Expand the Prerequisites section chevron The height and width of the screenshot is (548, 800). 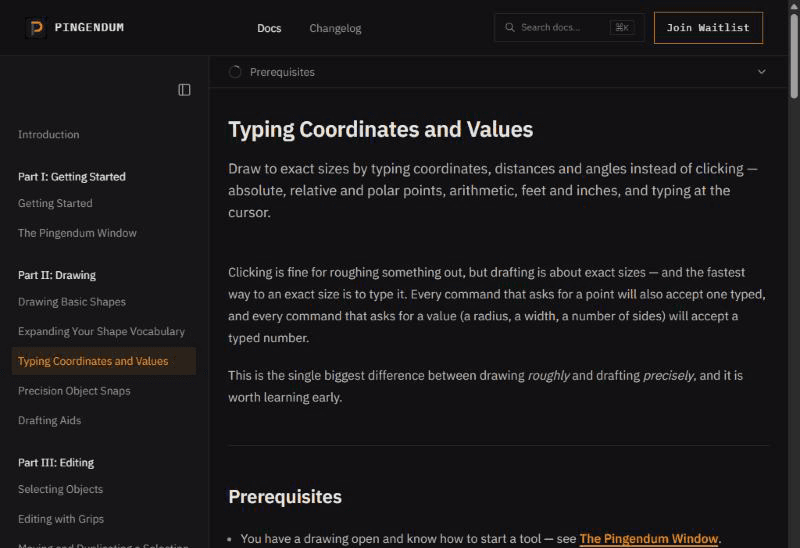tap(761, 72)
